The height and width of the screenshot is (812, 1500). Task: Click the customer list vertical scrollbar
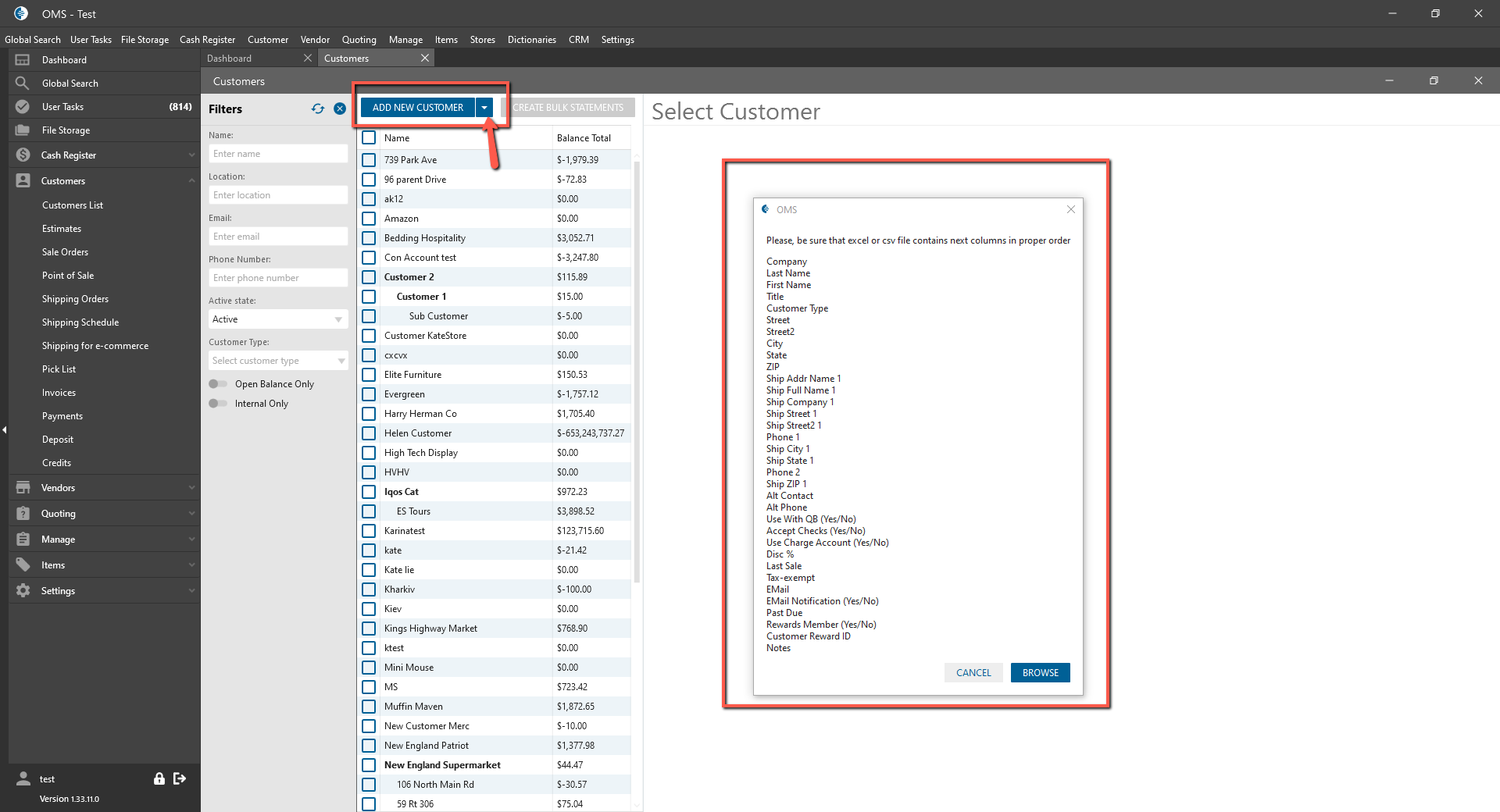tap(637, 375)
